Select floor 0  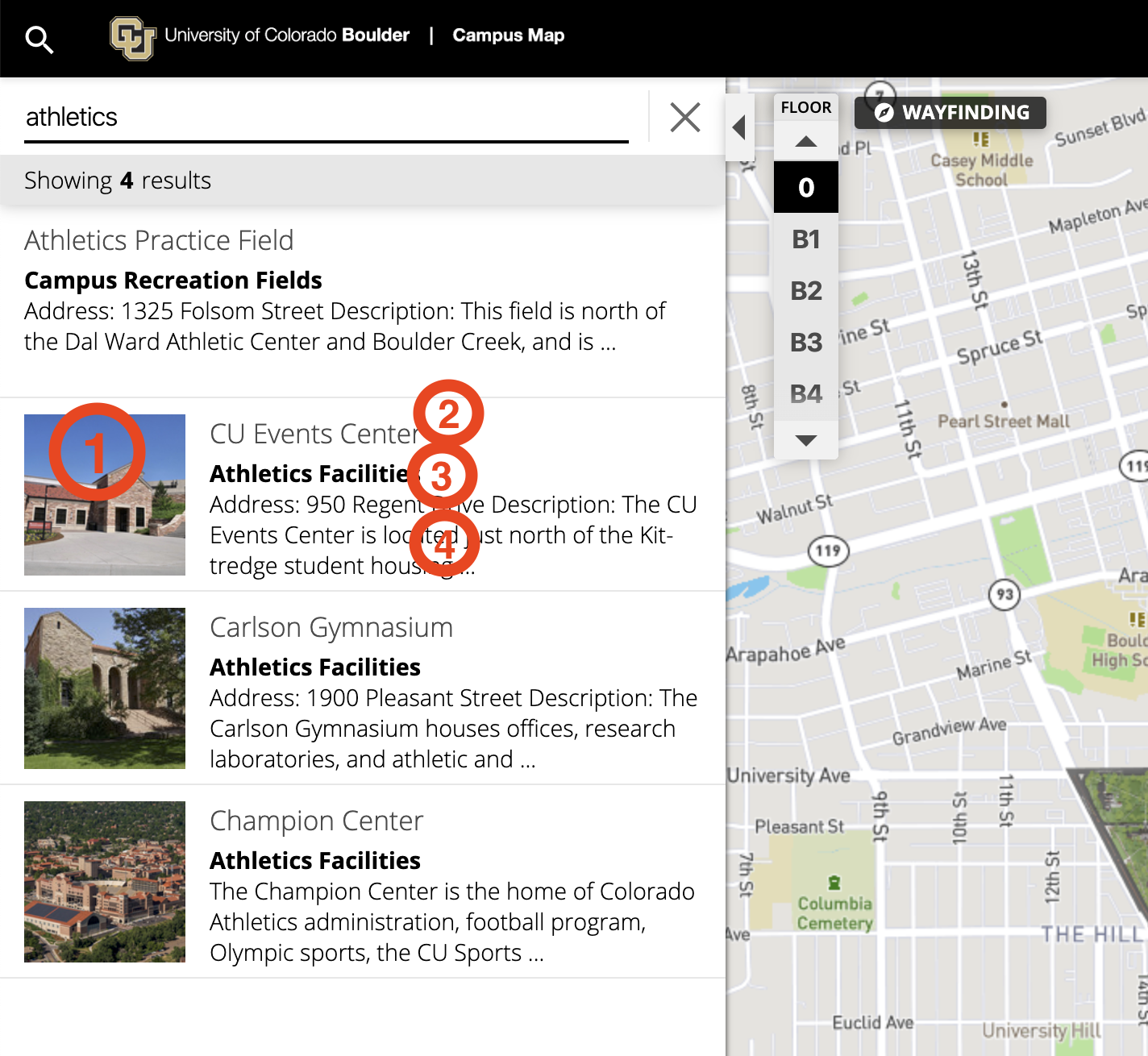pyautogui.click(x=806, y=187)
